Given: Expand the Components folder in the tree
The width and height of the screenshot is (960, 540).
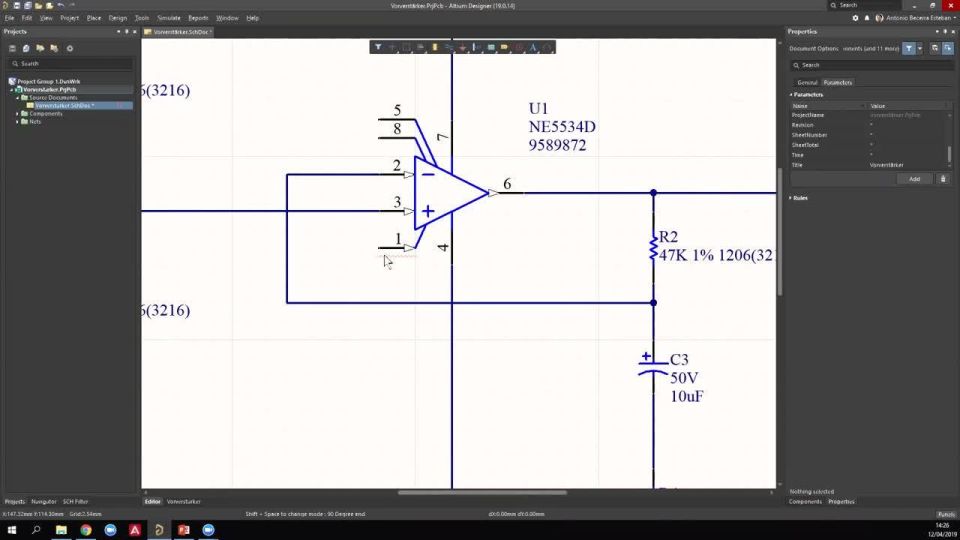Looking at the screenshot, I should pyautogui.click(x=17, y=114).
